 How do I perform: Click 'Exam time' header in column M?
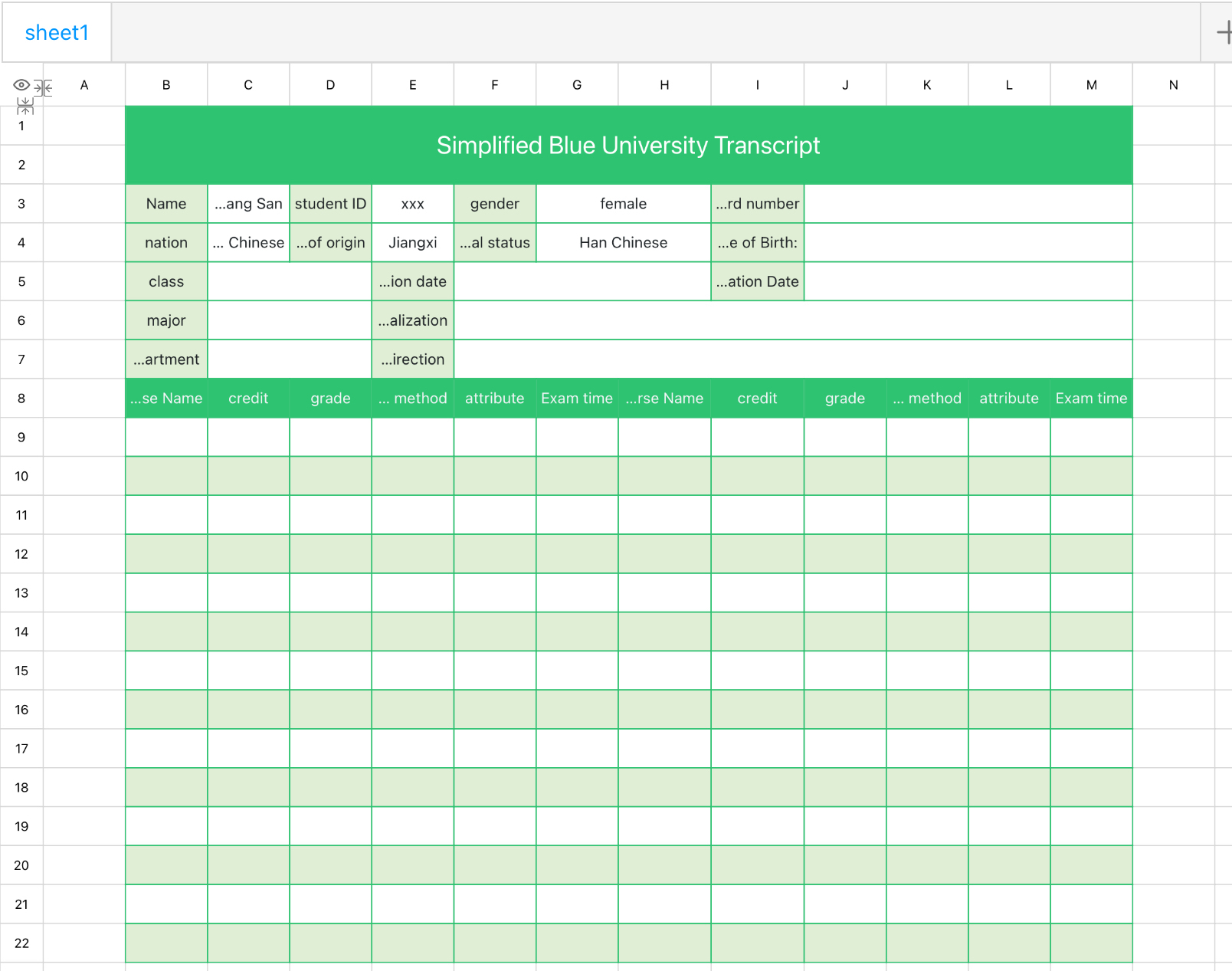tap(1091, 399)
